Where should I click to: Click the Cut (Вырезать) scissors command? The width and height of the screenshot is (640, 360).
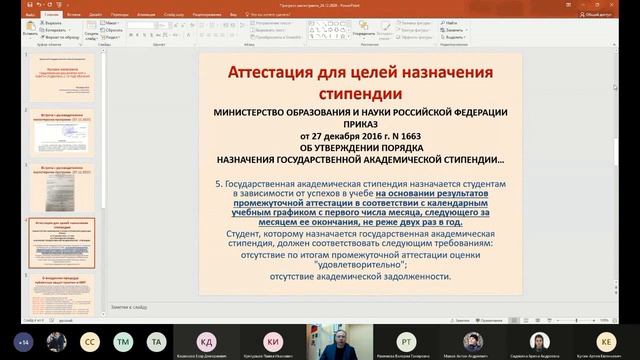tap(51, 23)
